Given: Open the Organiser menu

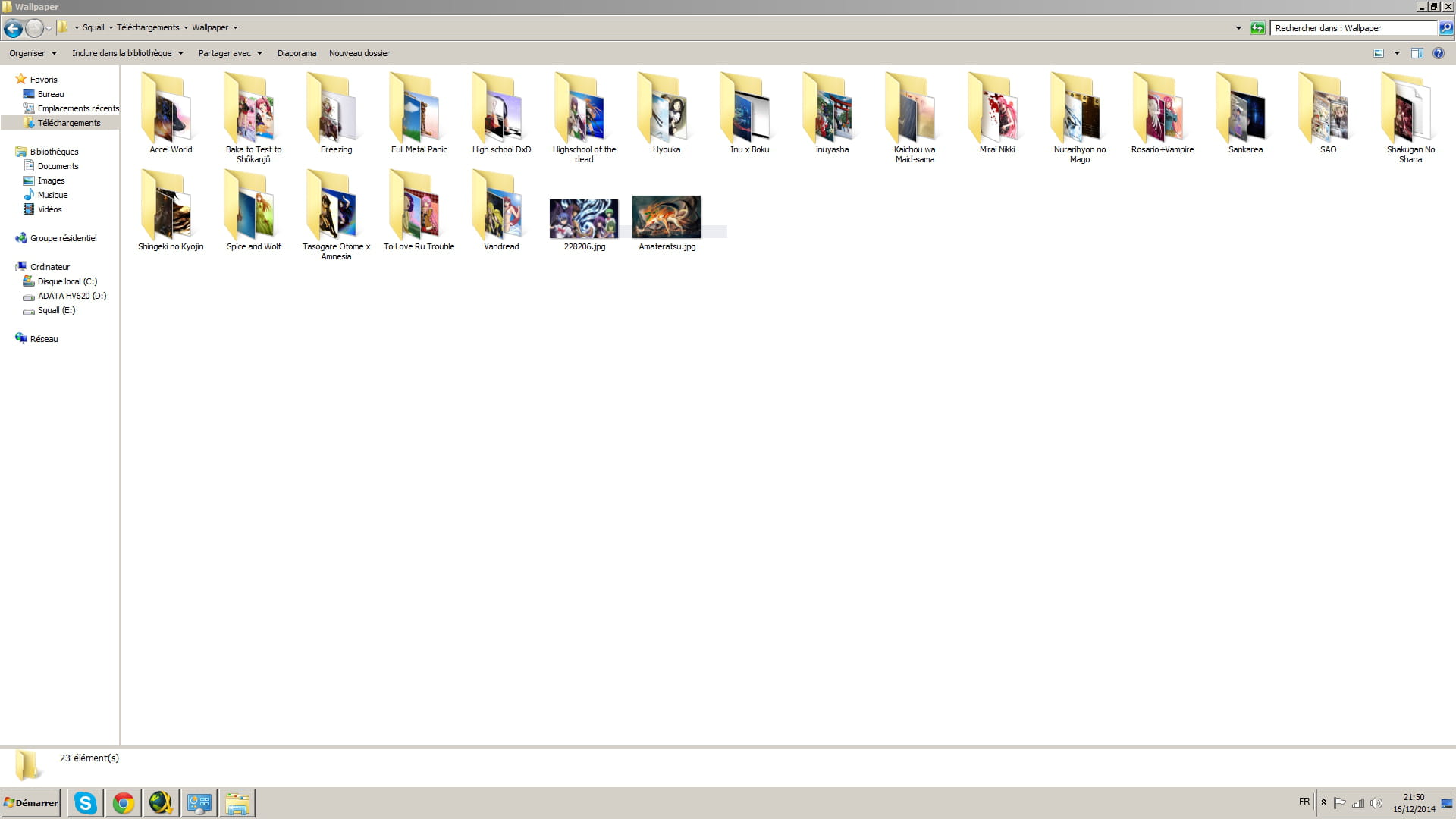Looking at the screenshot, I should click(x=33, y=53).
